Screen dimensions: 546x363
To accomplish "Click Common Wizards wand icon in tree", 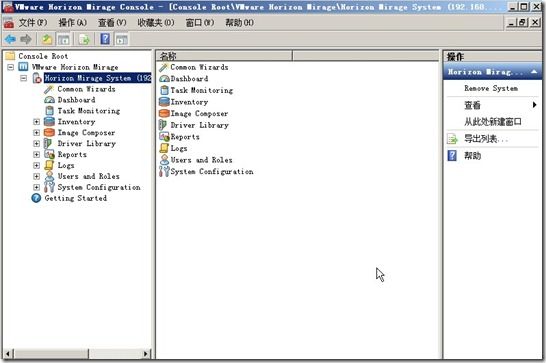I will point(49,89).
